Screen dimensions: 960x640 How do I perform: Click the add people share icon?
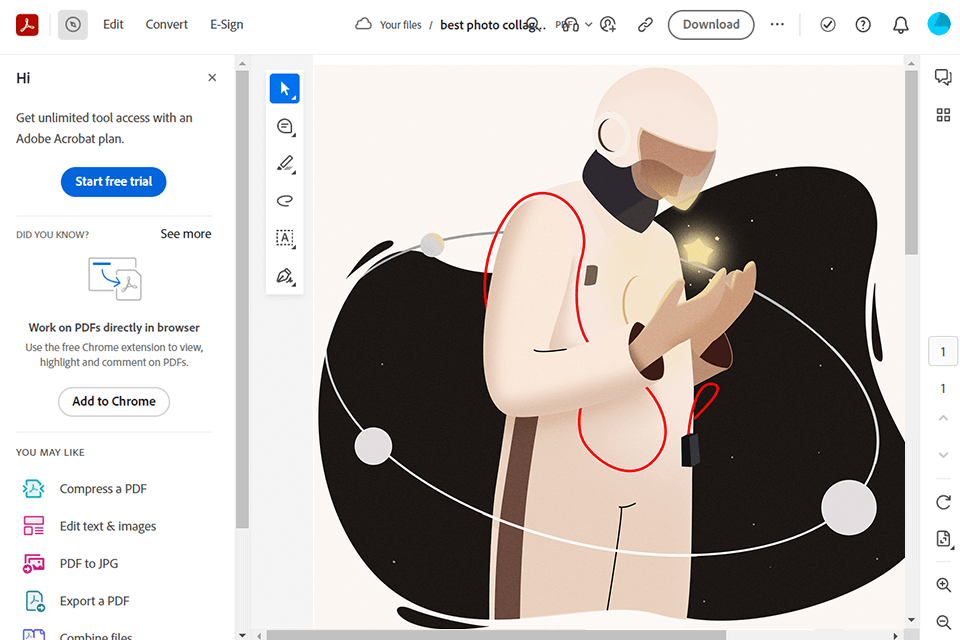click(608, 24)
